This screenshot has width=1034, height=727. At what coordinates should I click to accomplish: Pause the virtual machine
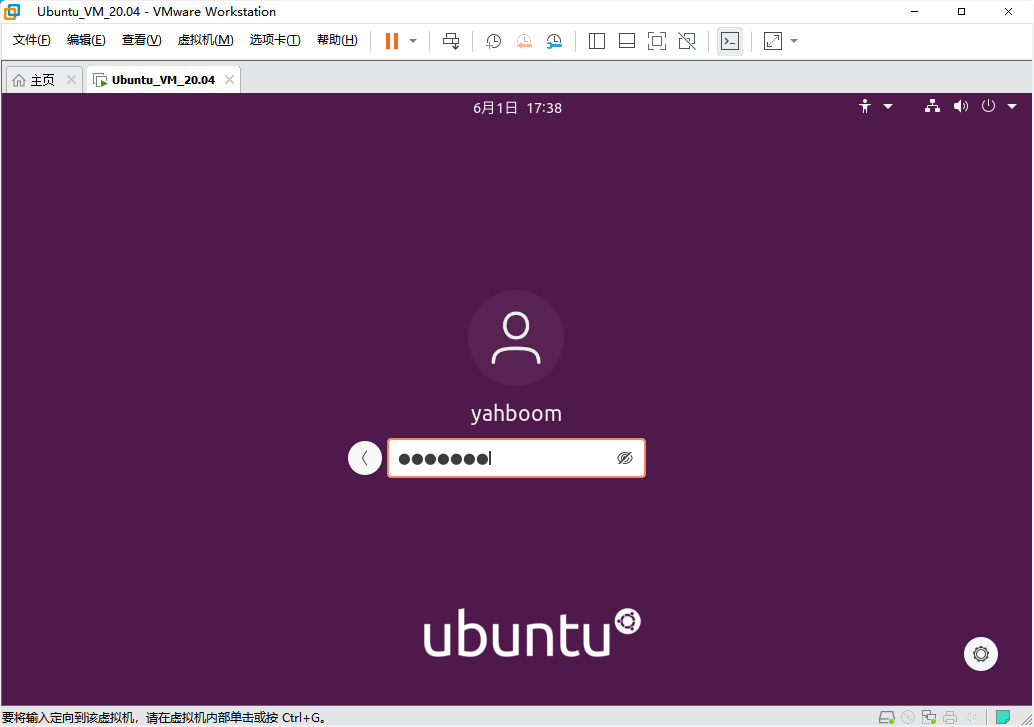(x=392, y=41)
